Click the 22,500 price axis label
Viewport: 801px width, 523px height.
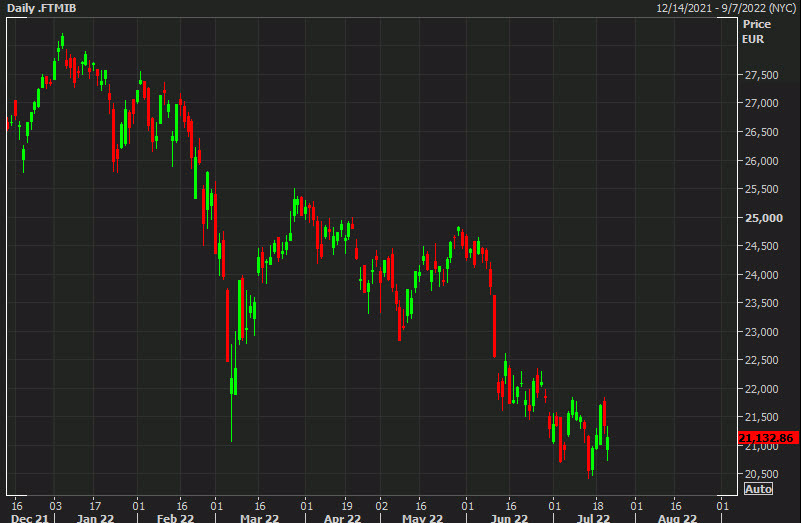pos(761,360)
